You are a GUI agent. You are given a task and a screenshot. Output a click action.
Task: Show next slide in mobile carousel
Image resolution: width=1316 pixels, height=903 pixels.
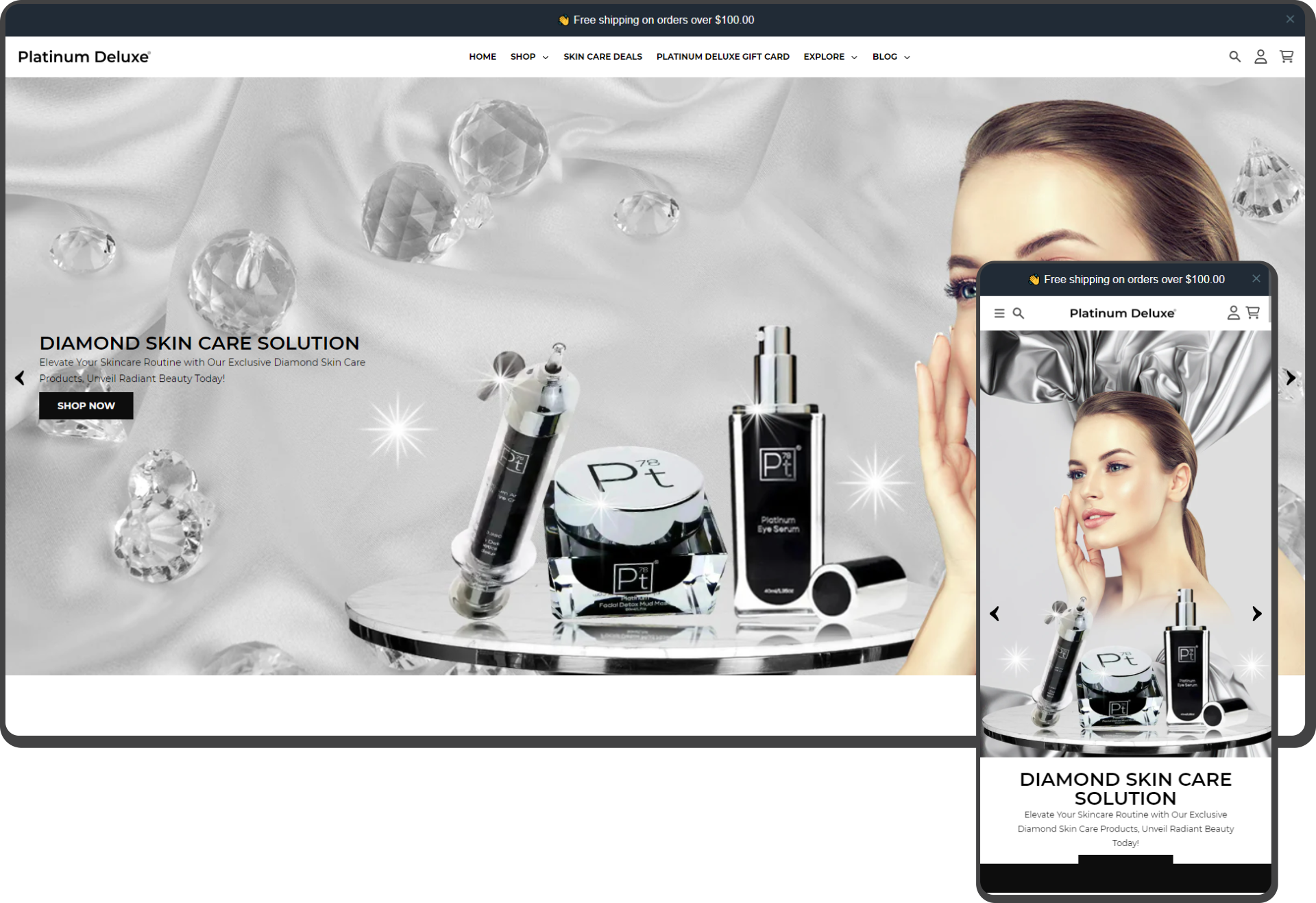pos(1256,614)
